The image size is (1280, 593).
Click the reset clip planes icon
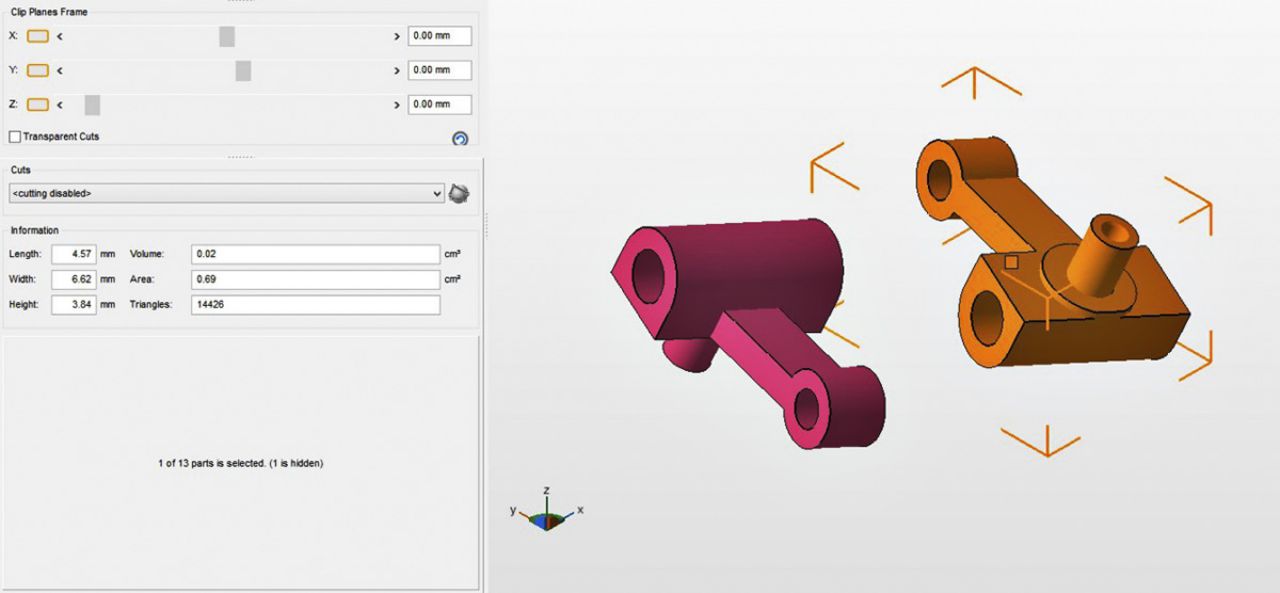point(460,139)
